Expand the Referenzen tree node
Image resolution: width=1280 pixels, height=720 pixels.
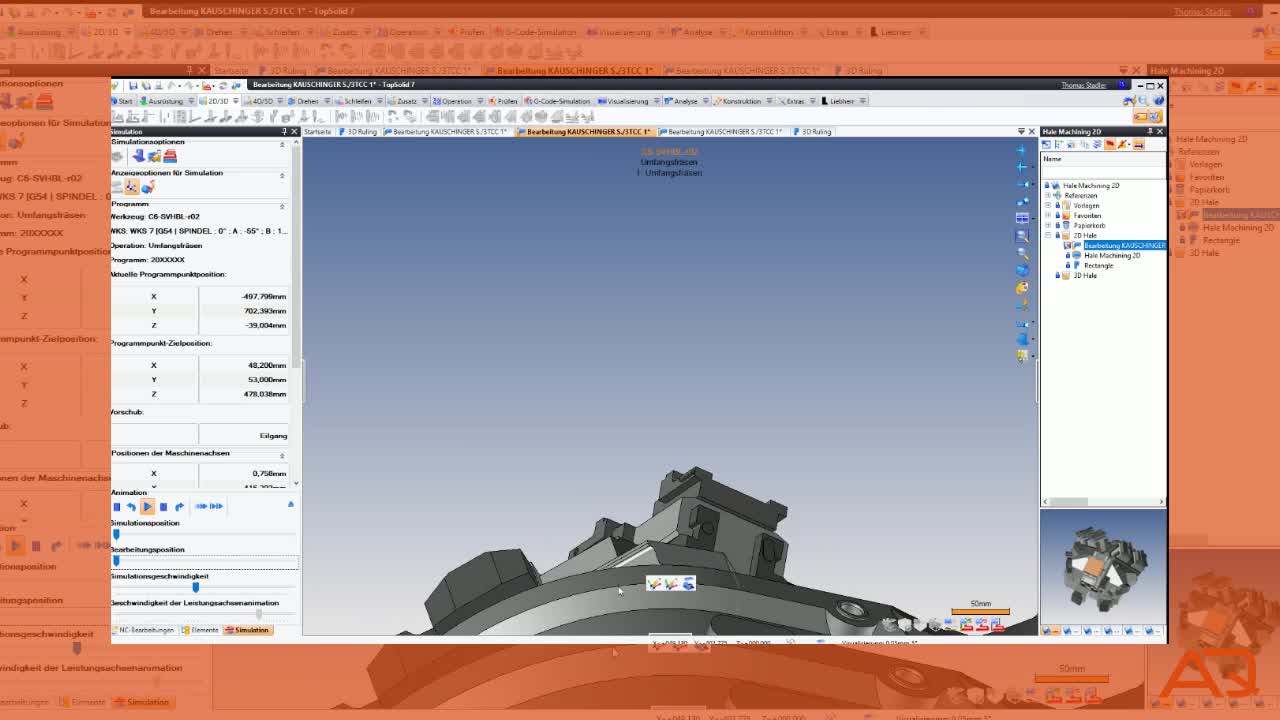1048,195
